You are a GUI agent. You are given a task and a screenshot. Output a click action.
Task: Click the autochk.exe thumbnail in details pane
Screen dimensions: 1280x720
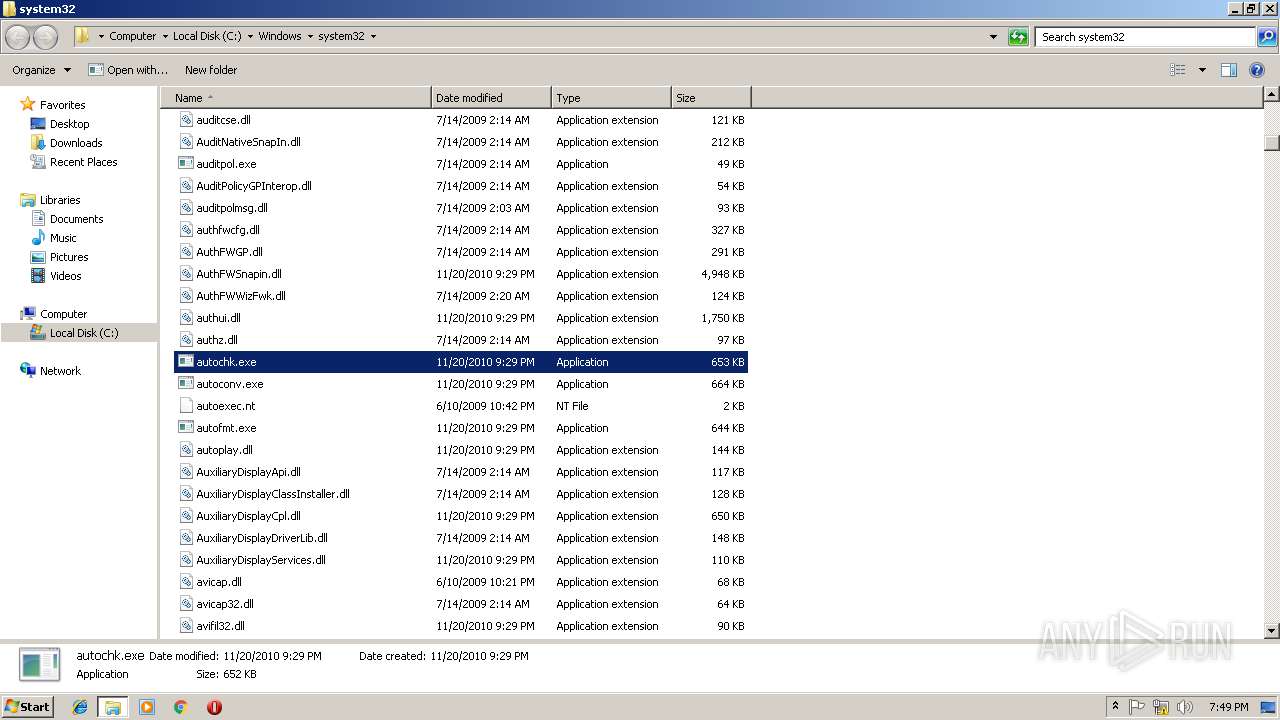tap(40, 665)
